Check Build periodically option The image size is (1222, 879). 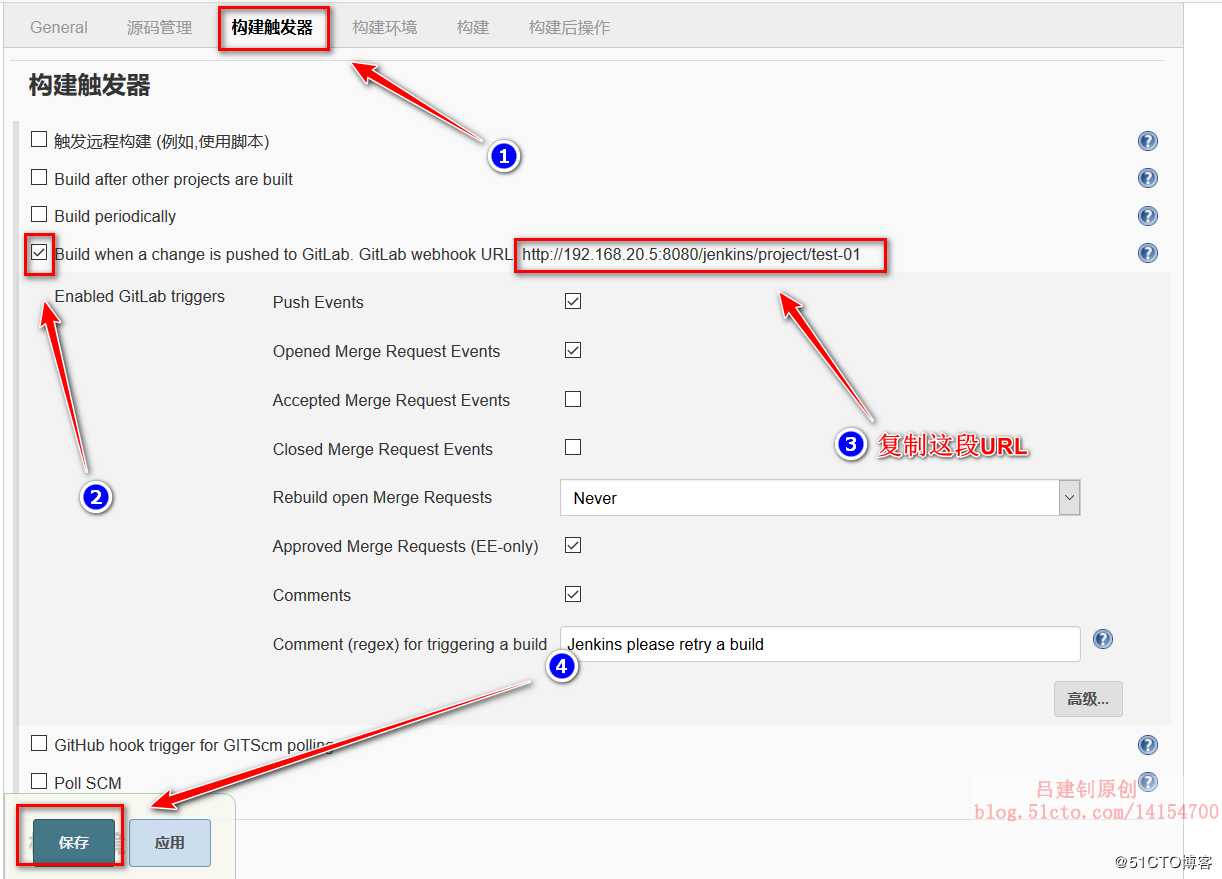coord(39,215)
